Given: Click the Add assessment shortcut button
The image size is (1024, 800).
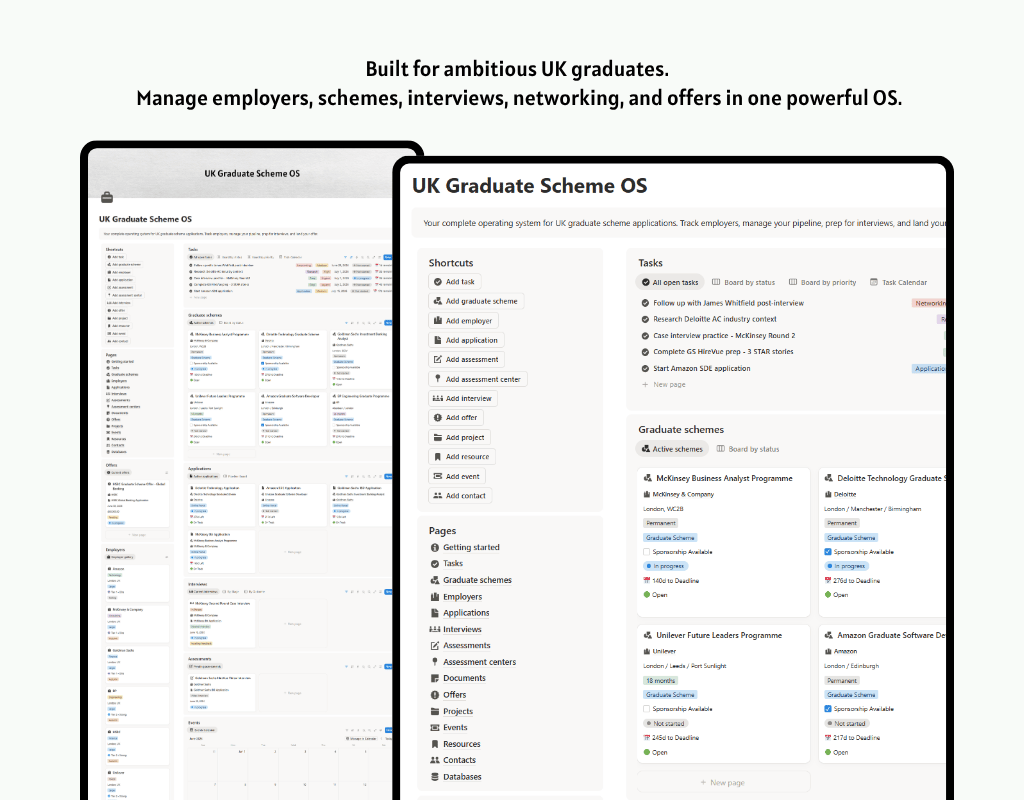Looking at the screenshot, I should coord(466,359).
